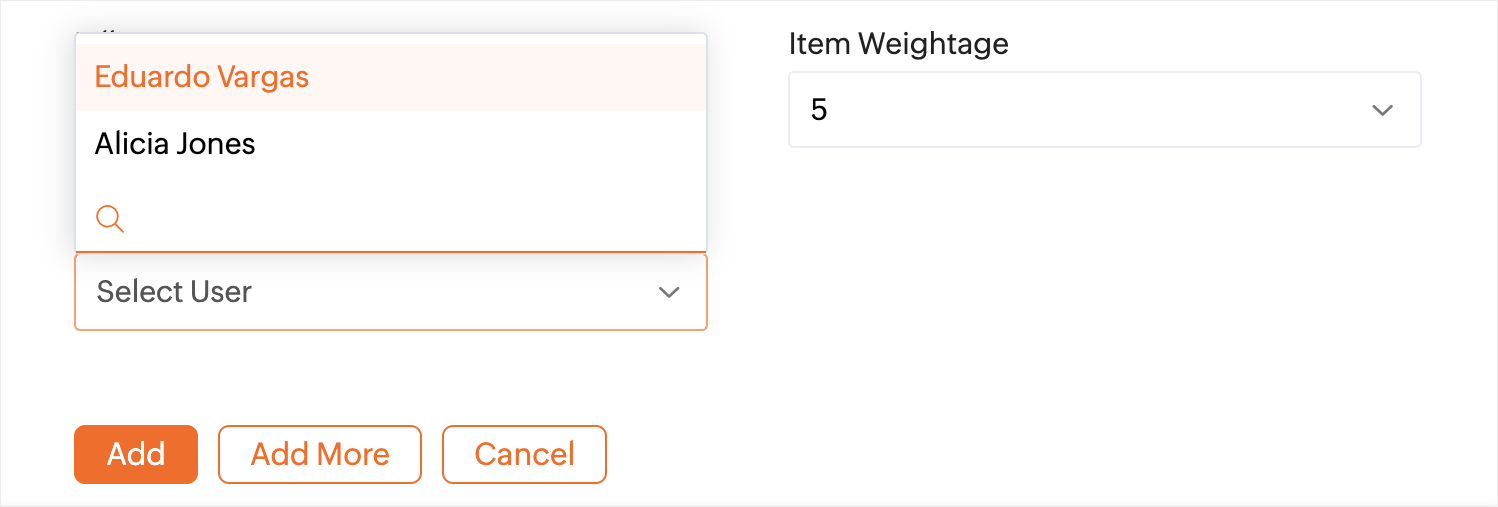This screenshot has height=507, width=1498.
Task: Cancel the form with the Cancel button
Action: tap(524, 454)
